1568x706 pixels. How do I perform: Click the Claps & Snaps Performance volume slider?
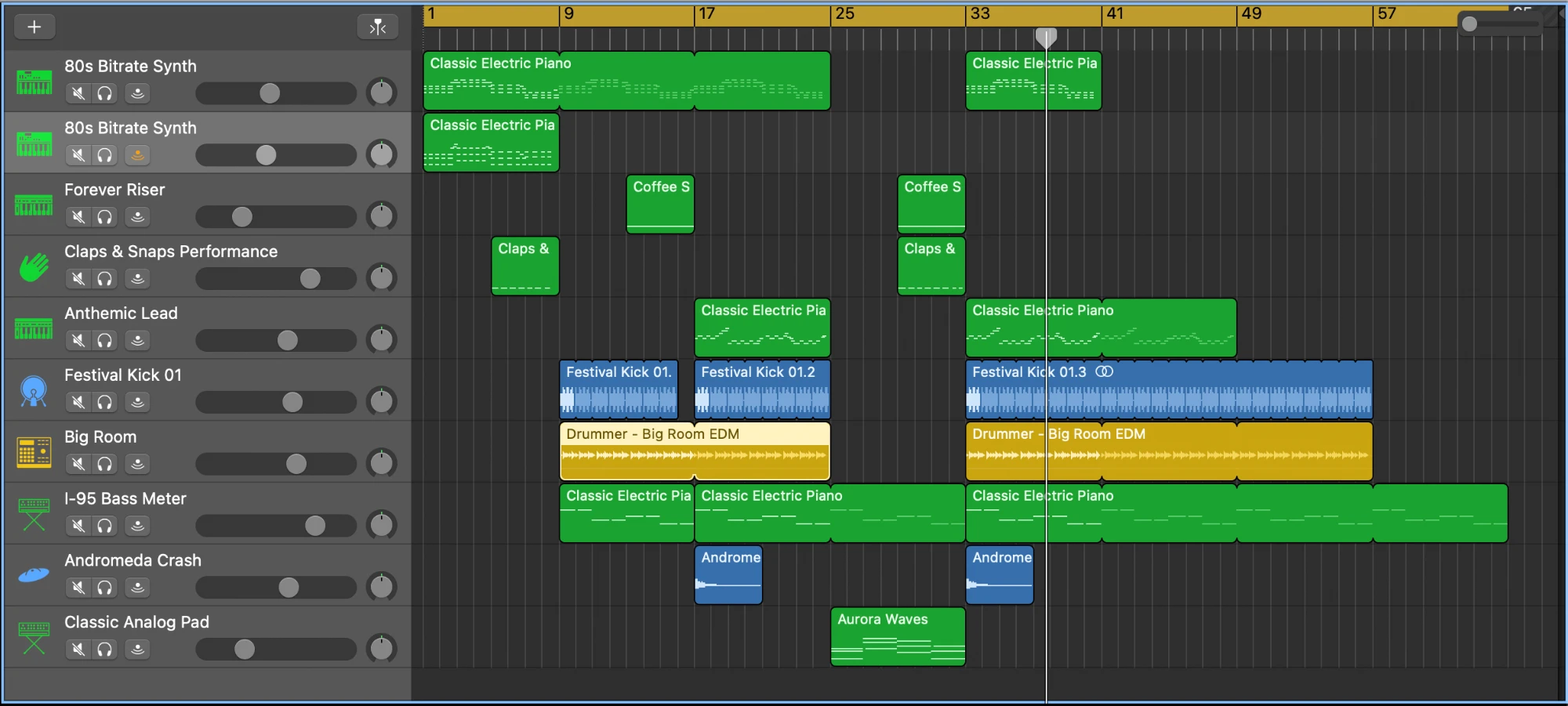[x=276, y=278]
